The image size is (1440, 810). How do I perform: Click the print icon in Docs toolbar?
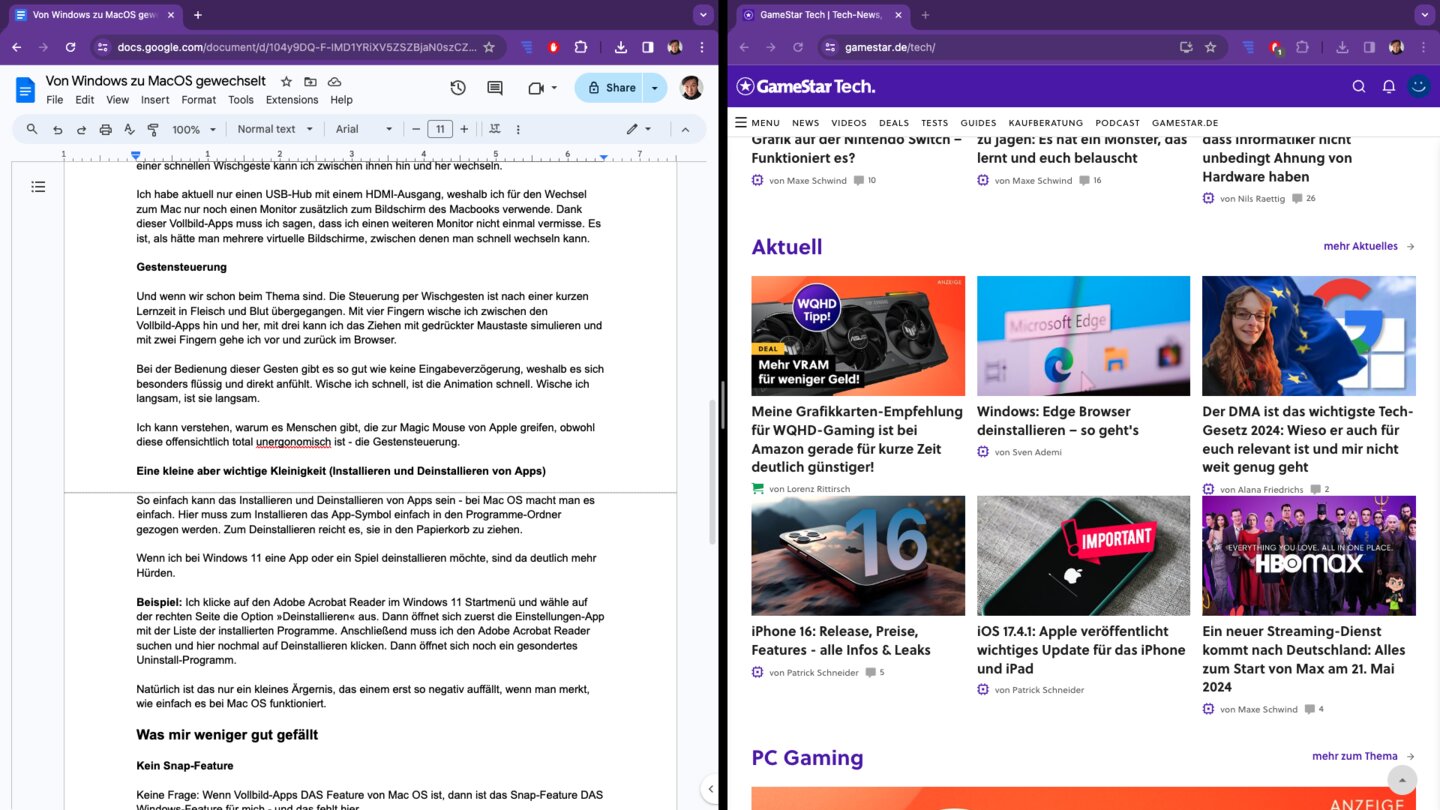click(x=105, y=129)
